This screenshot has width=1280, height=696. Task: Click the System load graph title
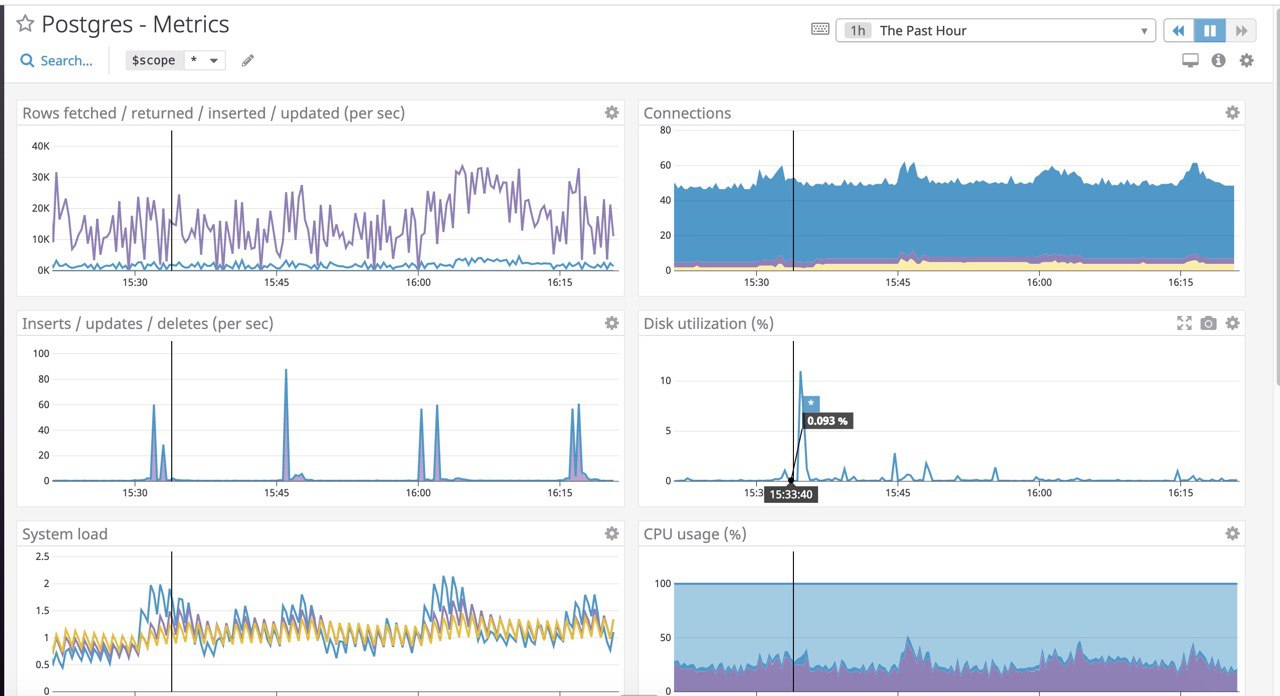click(x=65, y=534)
